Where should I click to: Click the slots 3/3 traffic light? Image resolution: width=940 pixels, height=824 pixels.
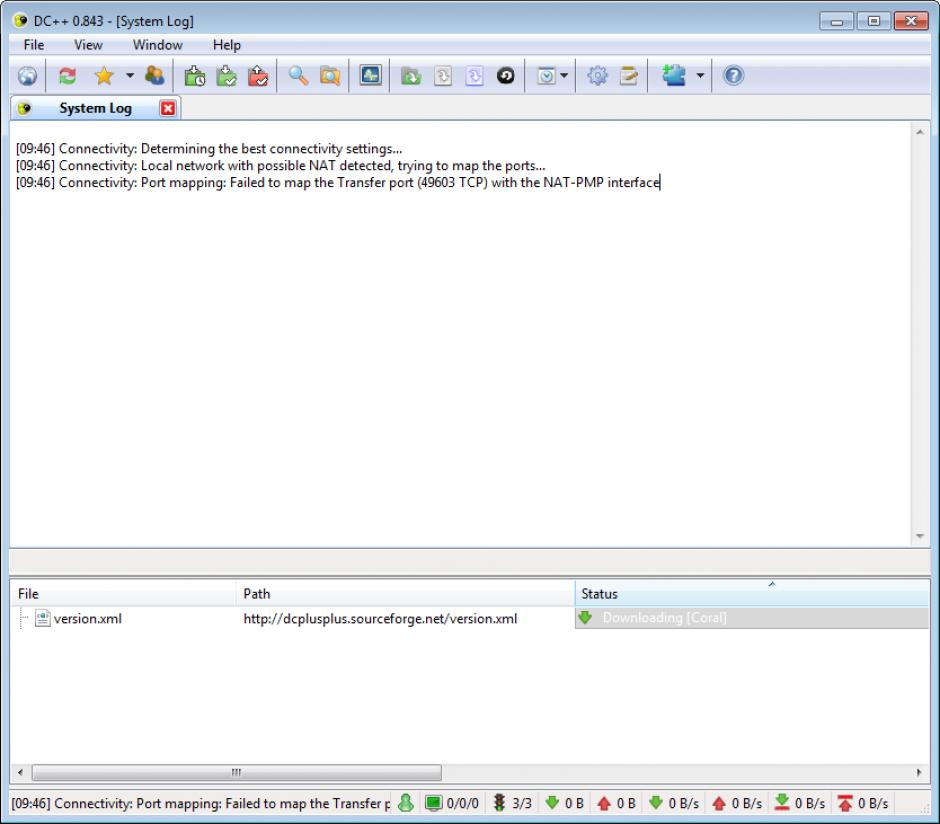pyautogui.click(x=514, y=803)
